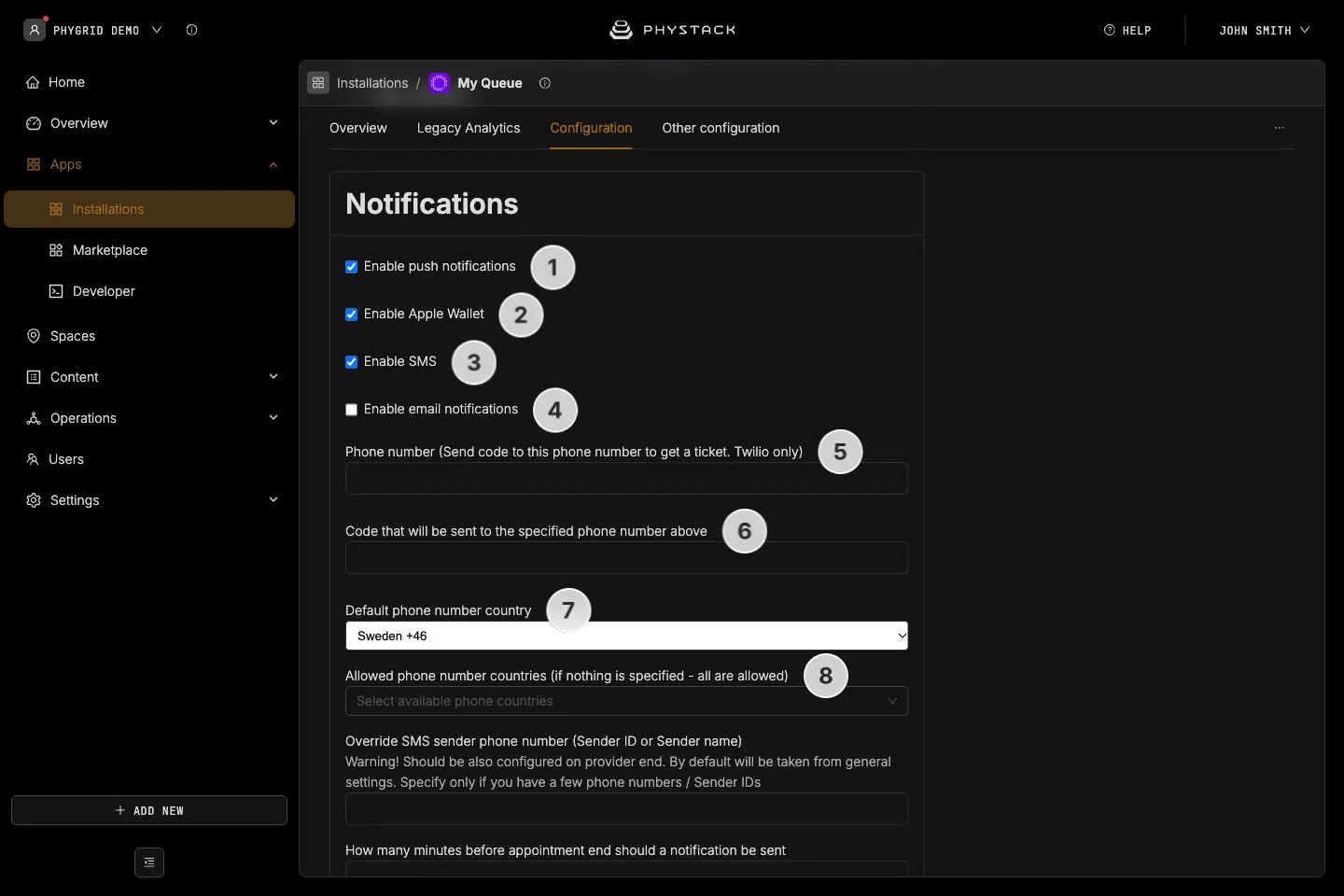Open Other configuration tab

click(721, 128)
